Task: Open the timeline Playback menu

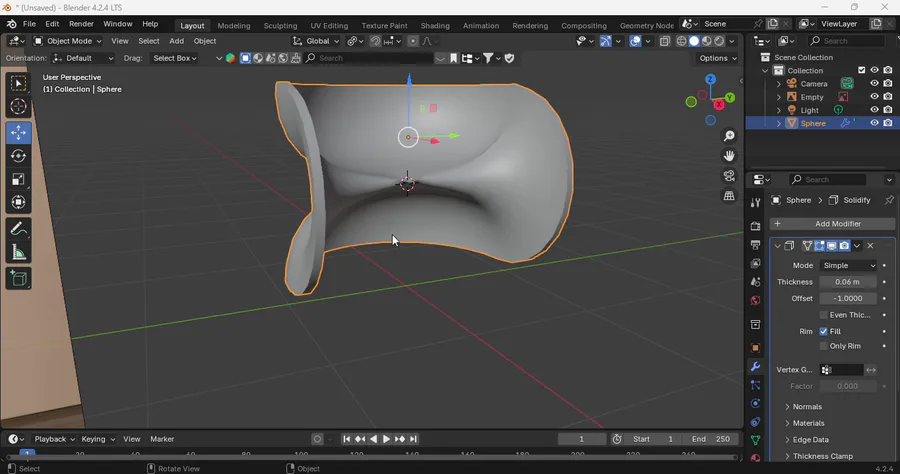Action: point(55,439)
